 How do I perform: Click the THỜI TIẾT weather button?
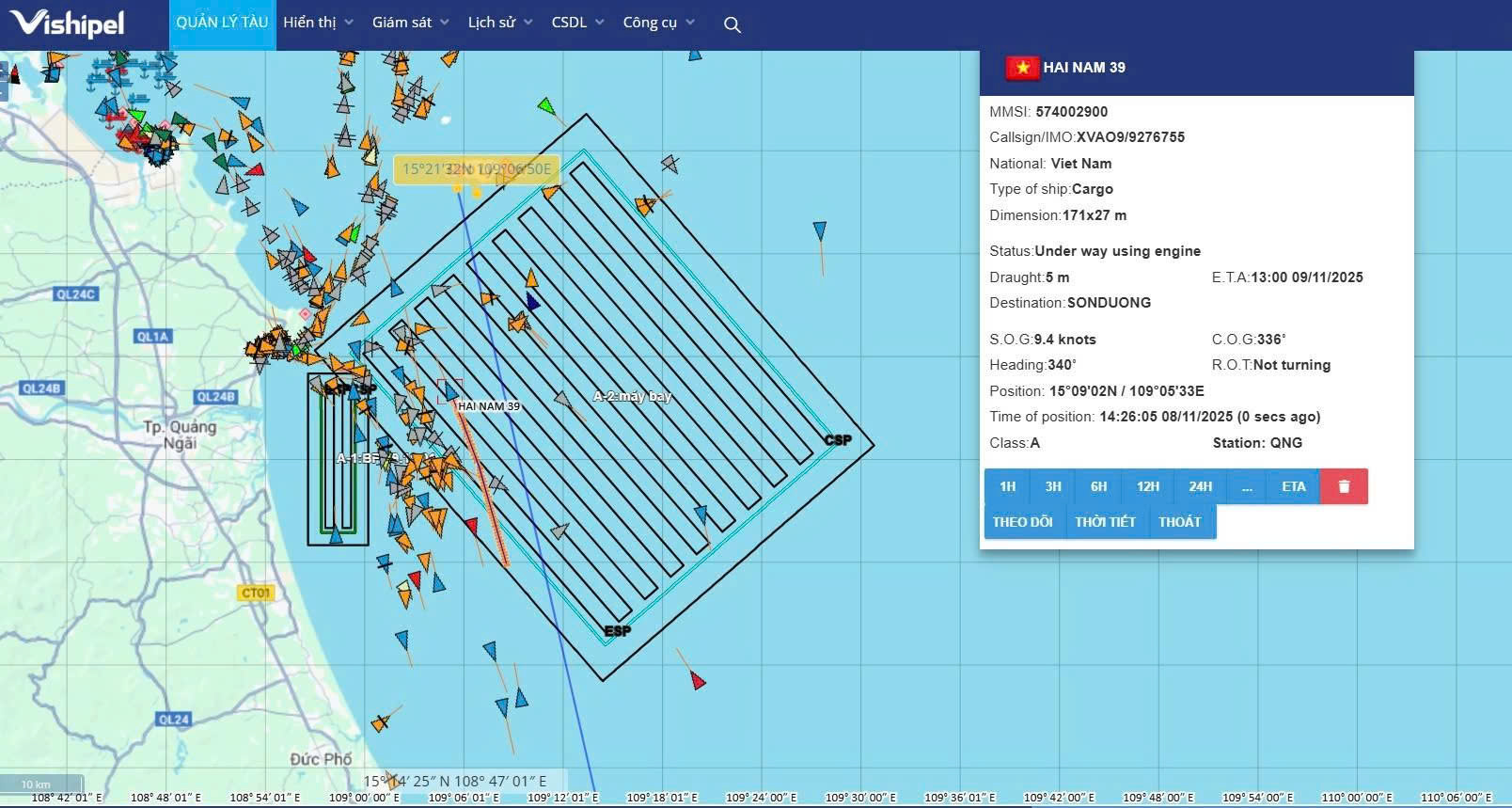(1105, 522)
